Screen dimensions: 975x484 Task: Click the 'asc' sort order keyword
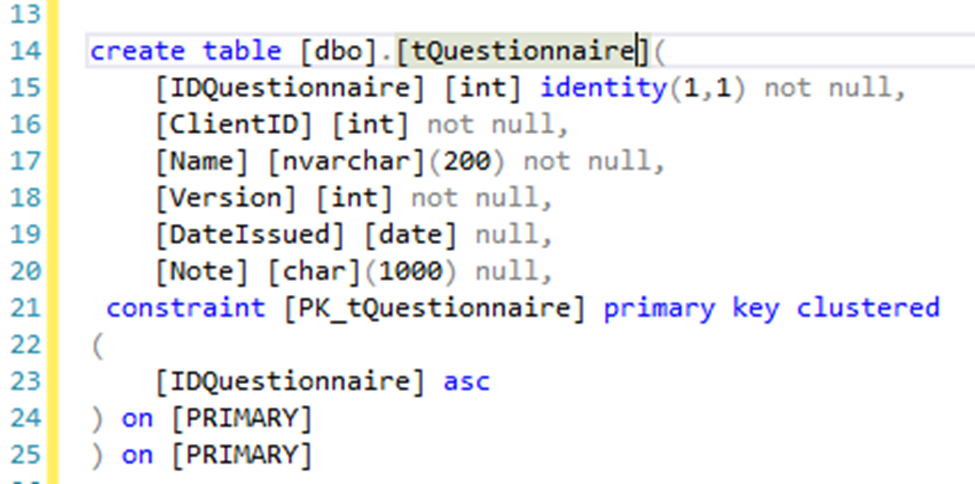click(467, 382)
